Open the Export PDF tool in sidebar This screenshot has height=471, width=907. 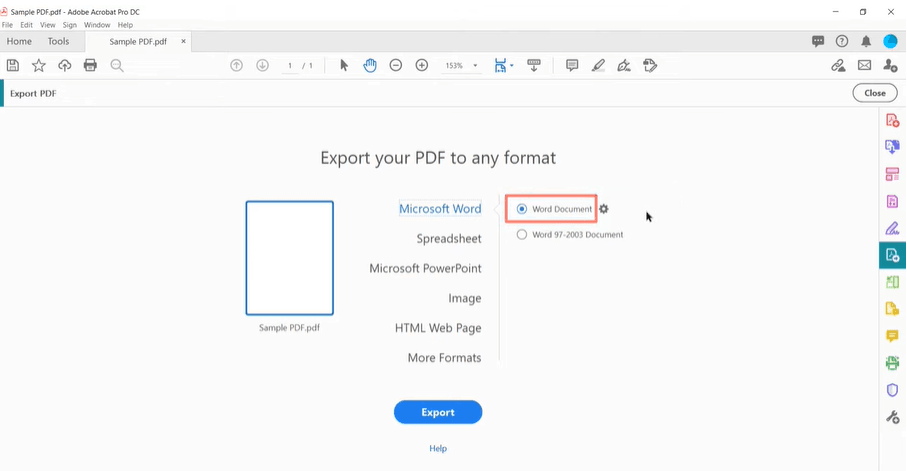coord(892,255)
